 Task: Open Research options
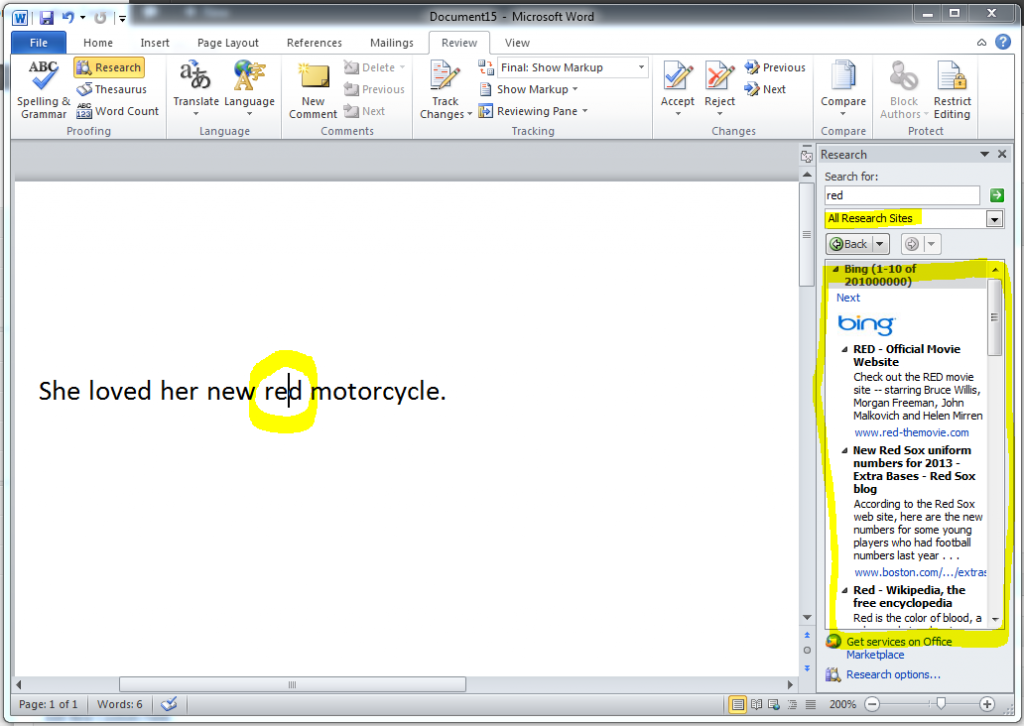click(x=893, y=674)
